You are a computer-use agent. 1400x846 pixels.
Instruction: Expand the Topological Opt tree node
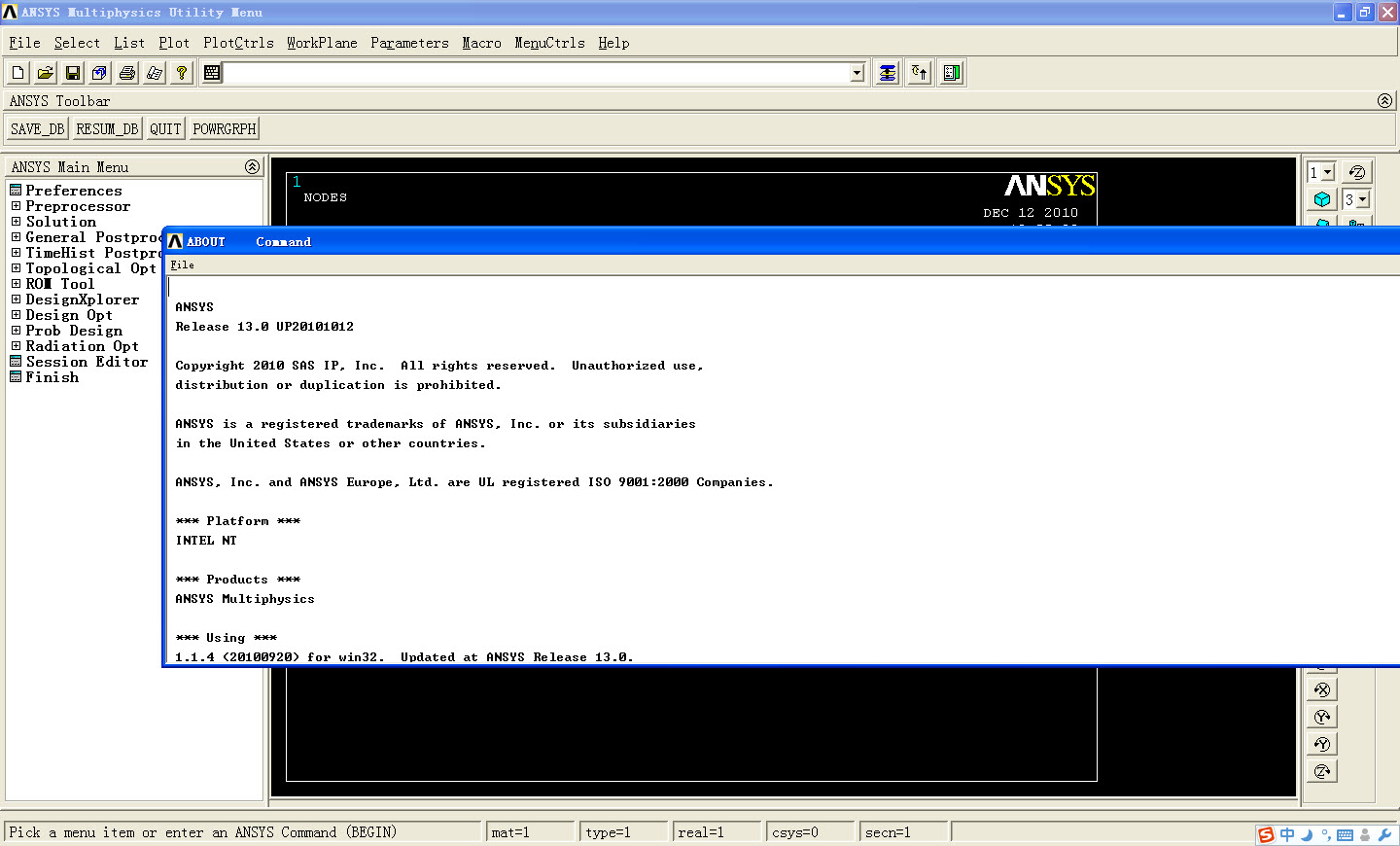[x=16, y=268]
